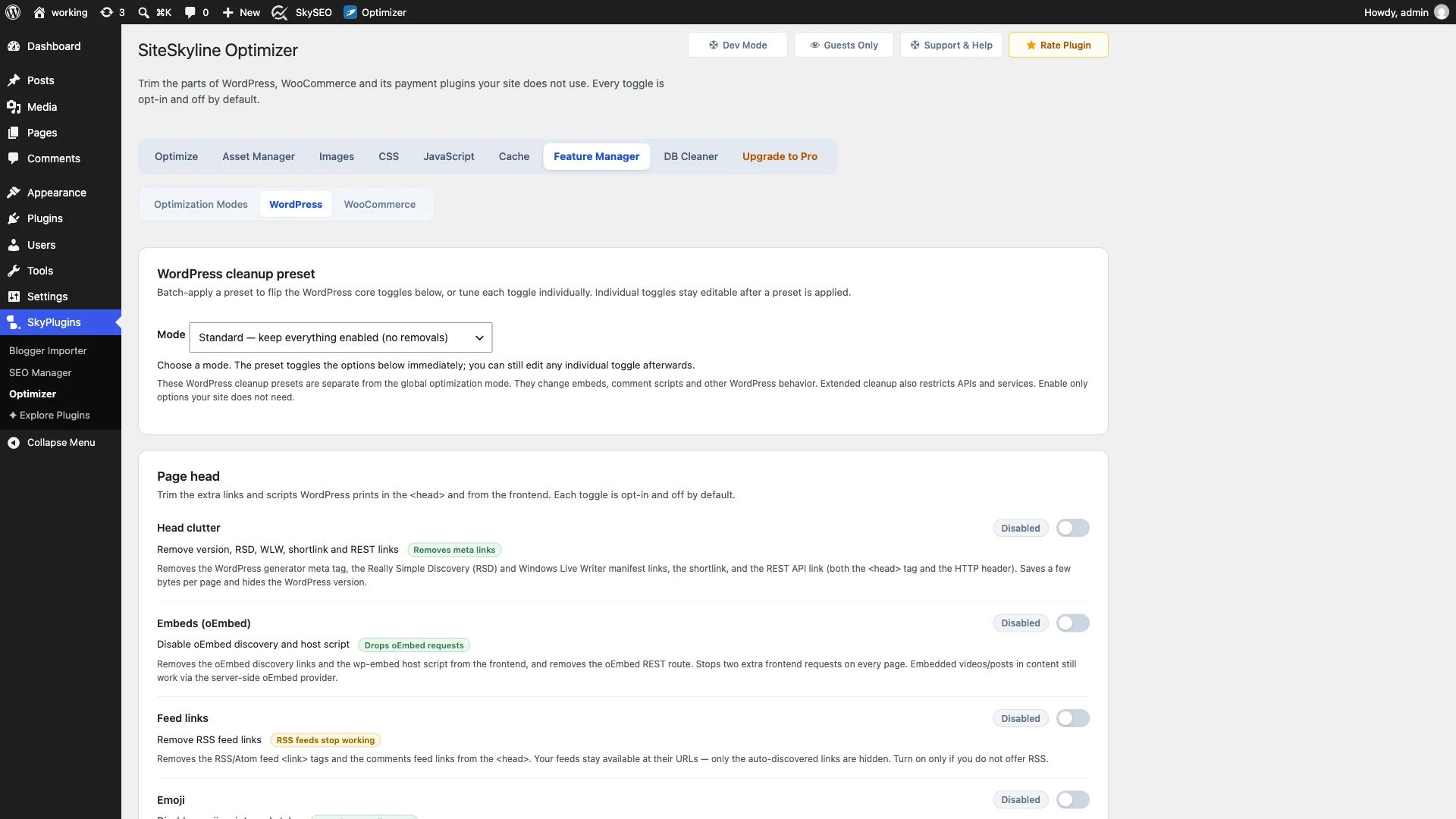Enable the Embeds (oEmbed) toggle
The height and width of the screenshot is (819, 1456).
pyautogui.click(x=1072, y=623)
